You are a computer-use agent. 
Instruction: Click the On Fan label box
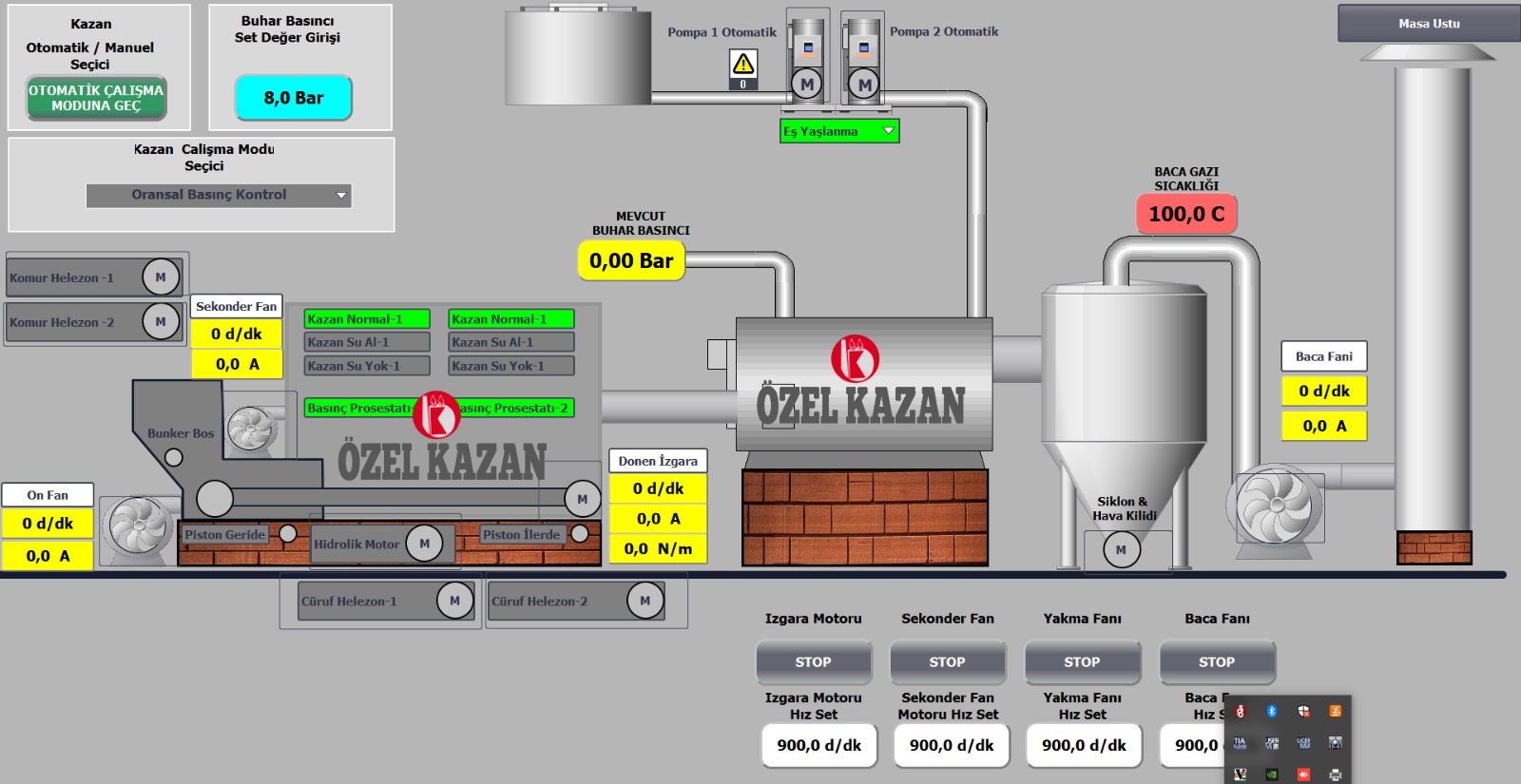48,495
